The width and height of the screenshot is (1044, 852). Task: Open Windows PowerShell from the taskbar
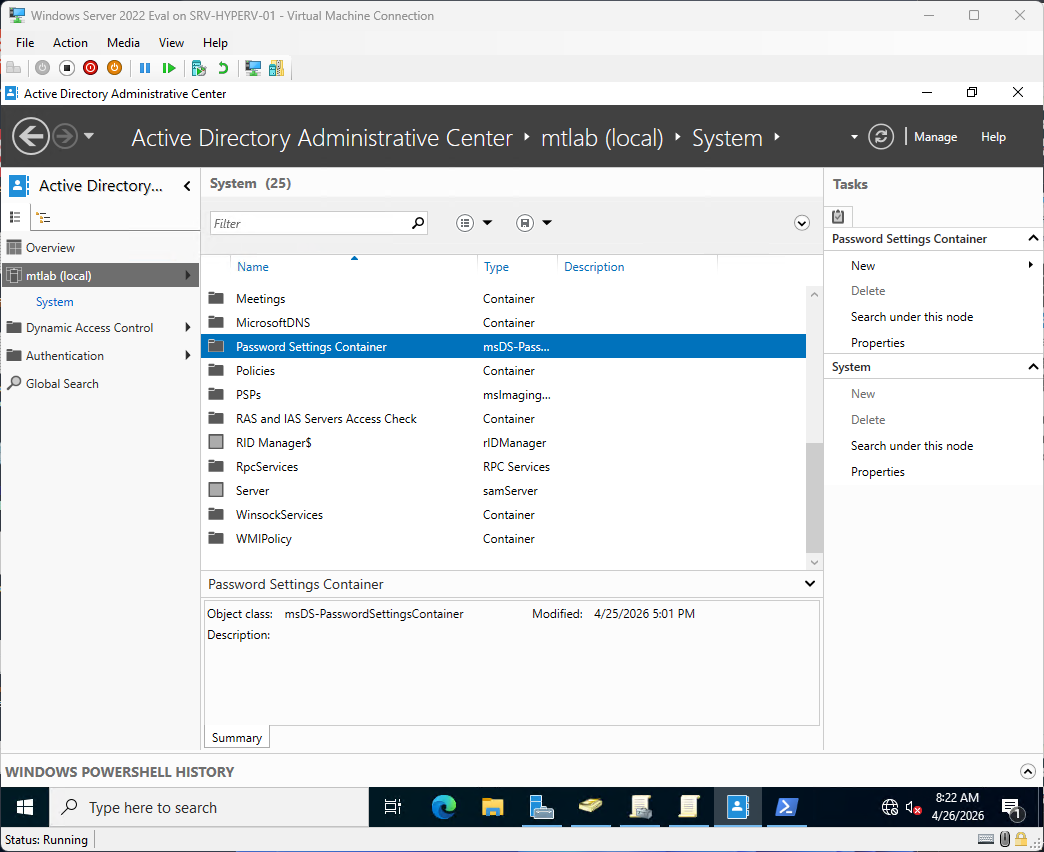pyautogui.click(x=787, y=807)
